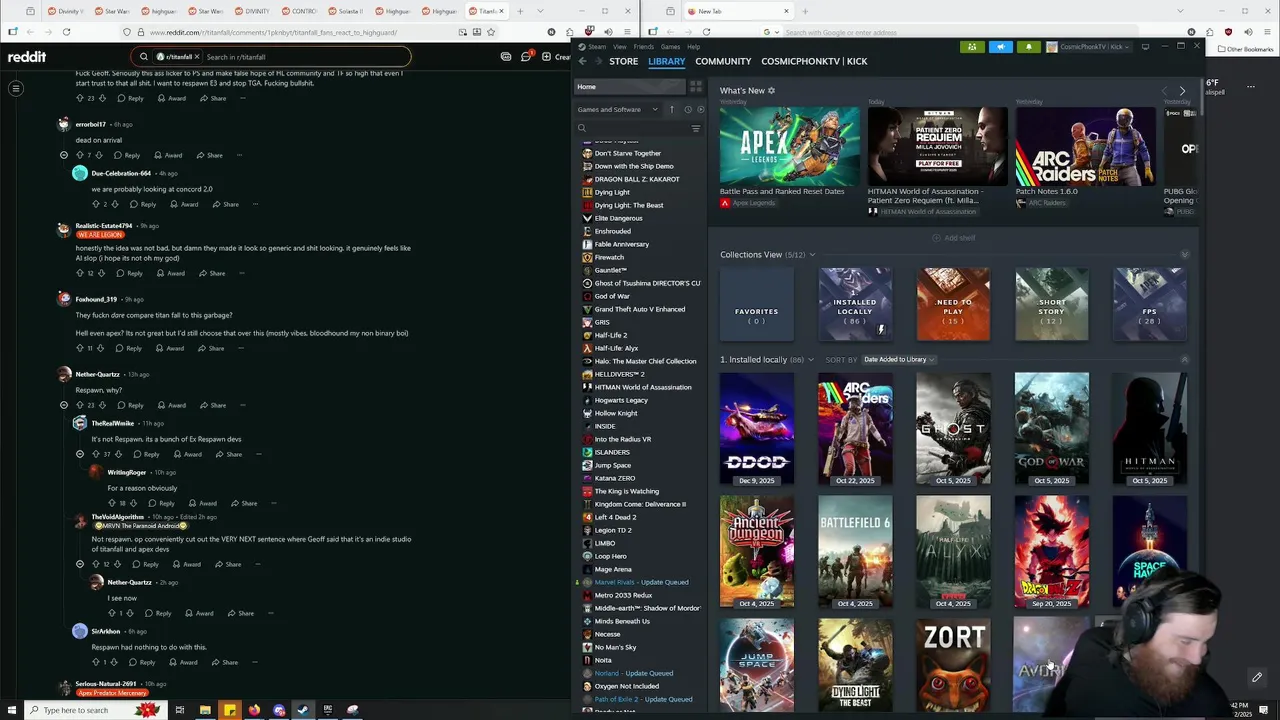The width and height of the screenshot is (1280, 720).
Task: Open Steam from the taskbar
Action: [x=303, y=710]
